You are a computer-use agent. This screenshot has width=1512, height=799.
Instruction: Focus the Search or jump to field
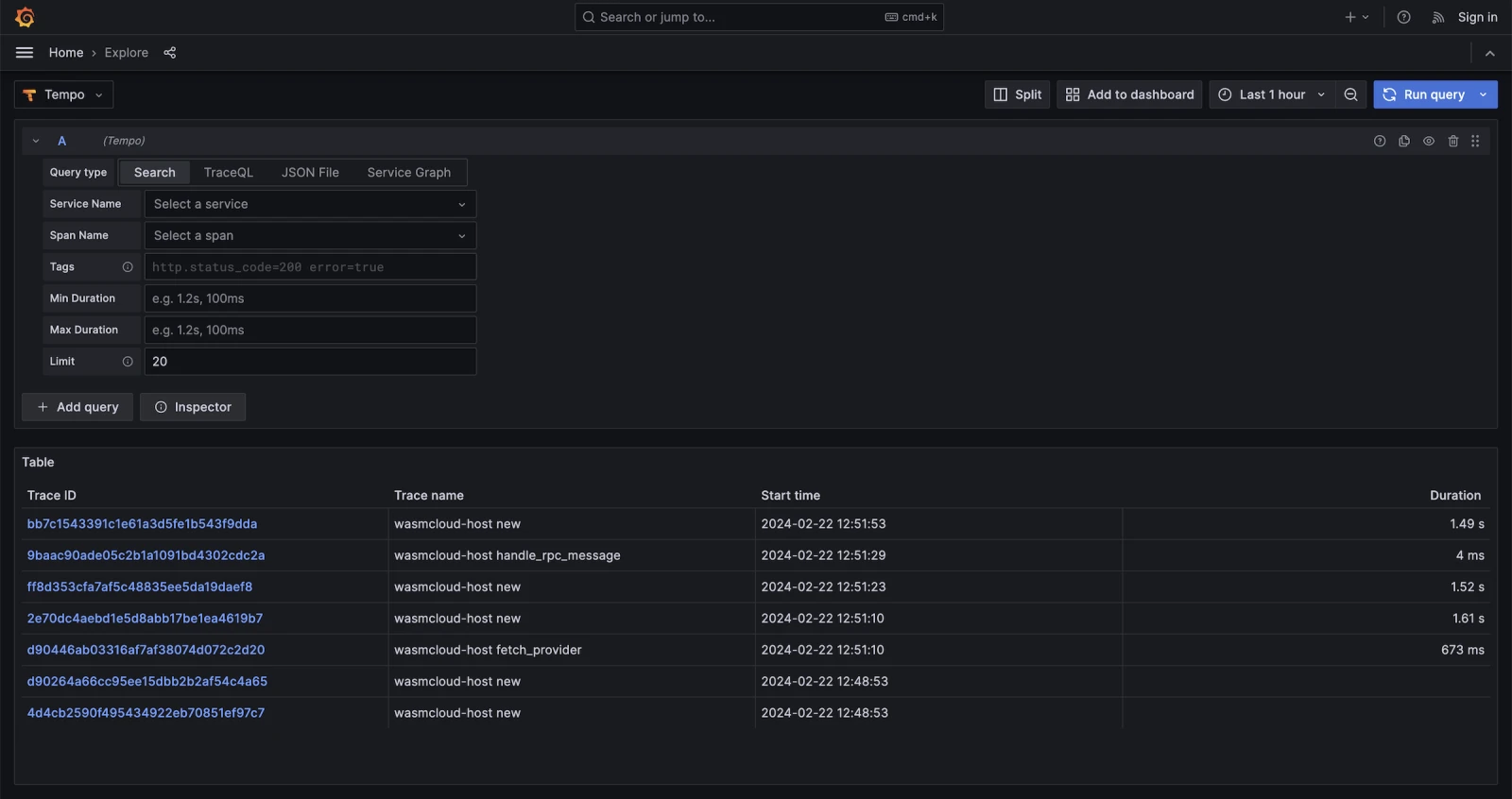759,17
